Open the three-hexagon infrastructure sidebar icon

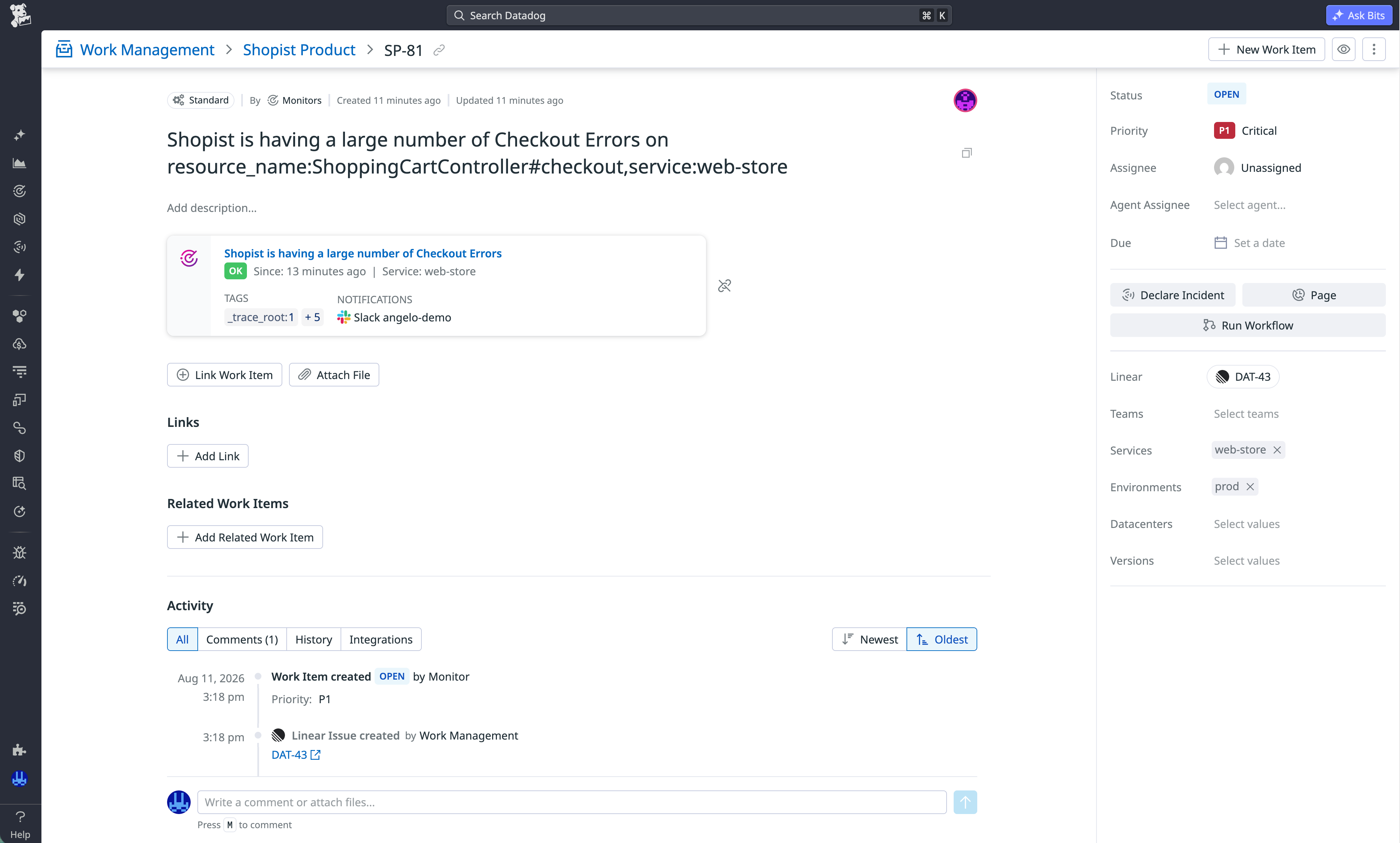pyautogui.click(x=20, y=316)
